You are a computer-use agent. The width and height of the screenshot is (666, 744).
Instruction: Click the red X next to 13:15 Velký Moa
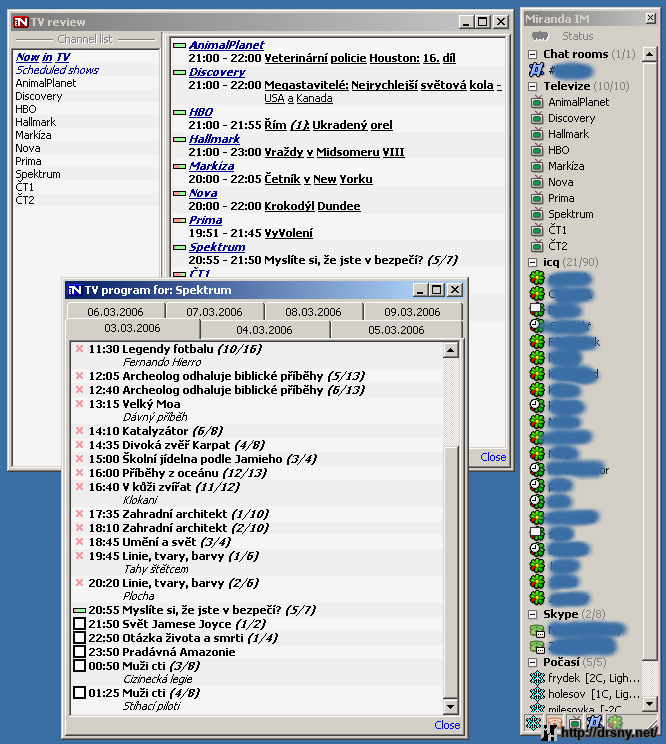[80, 404]
